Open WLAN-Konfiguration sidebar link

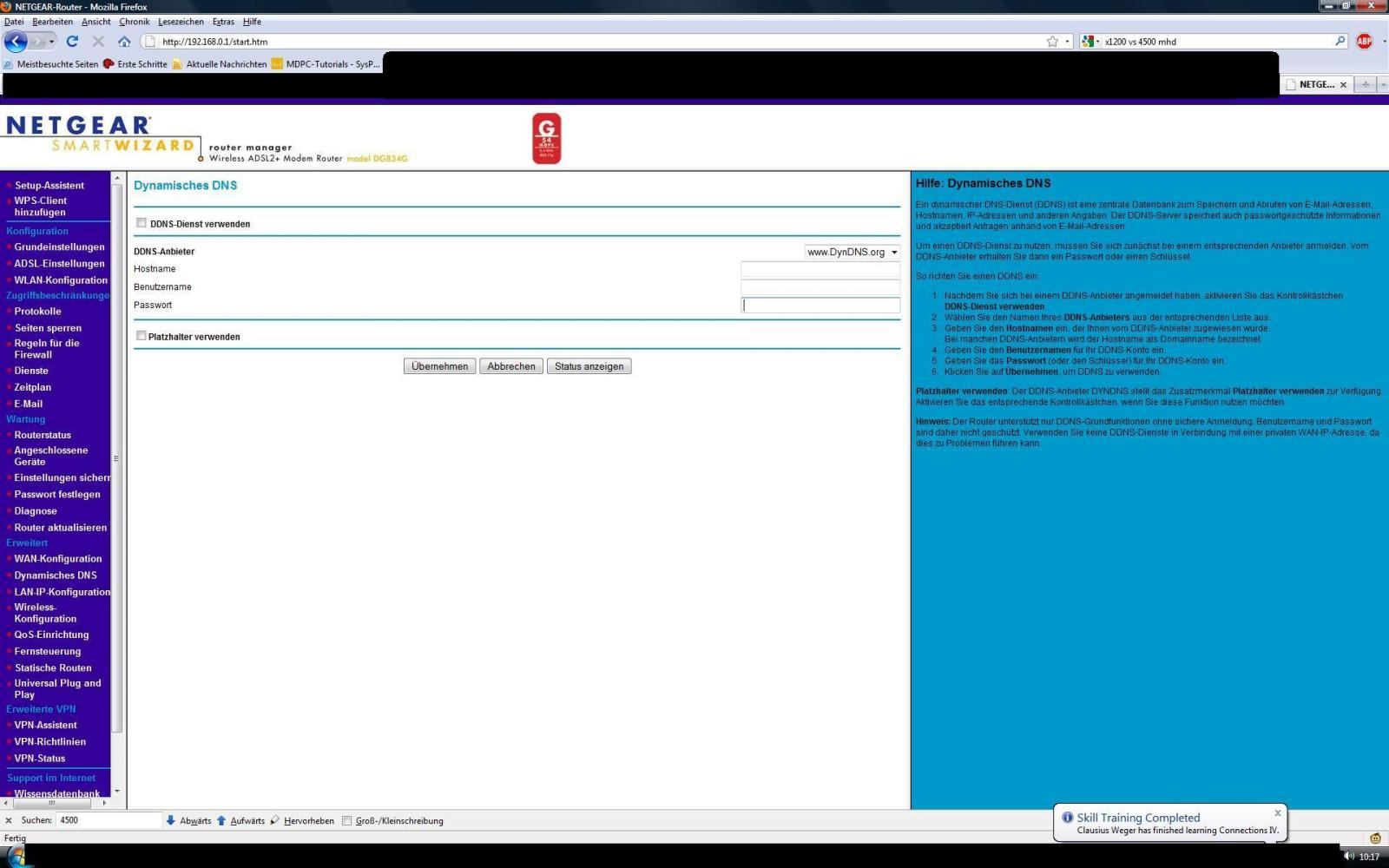(x=61, y=279)
